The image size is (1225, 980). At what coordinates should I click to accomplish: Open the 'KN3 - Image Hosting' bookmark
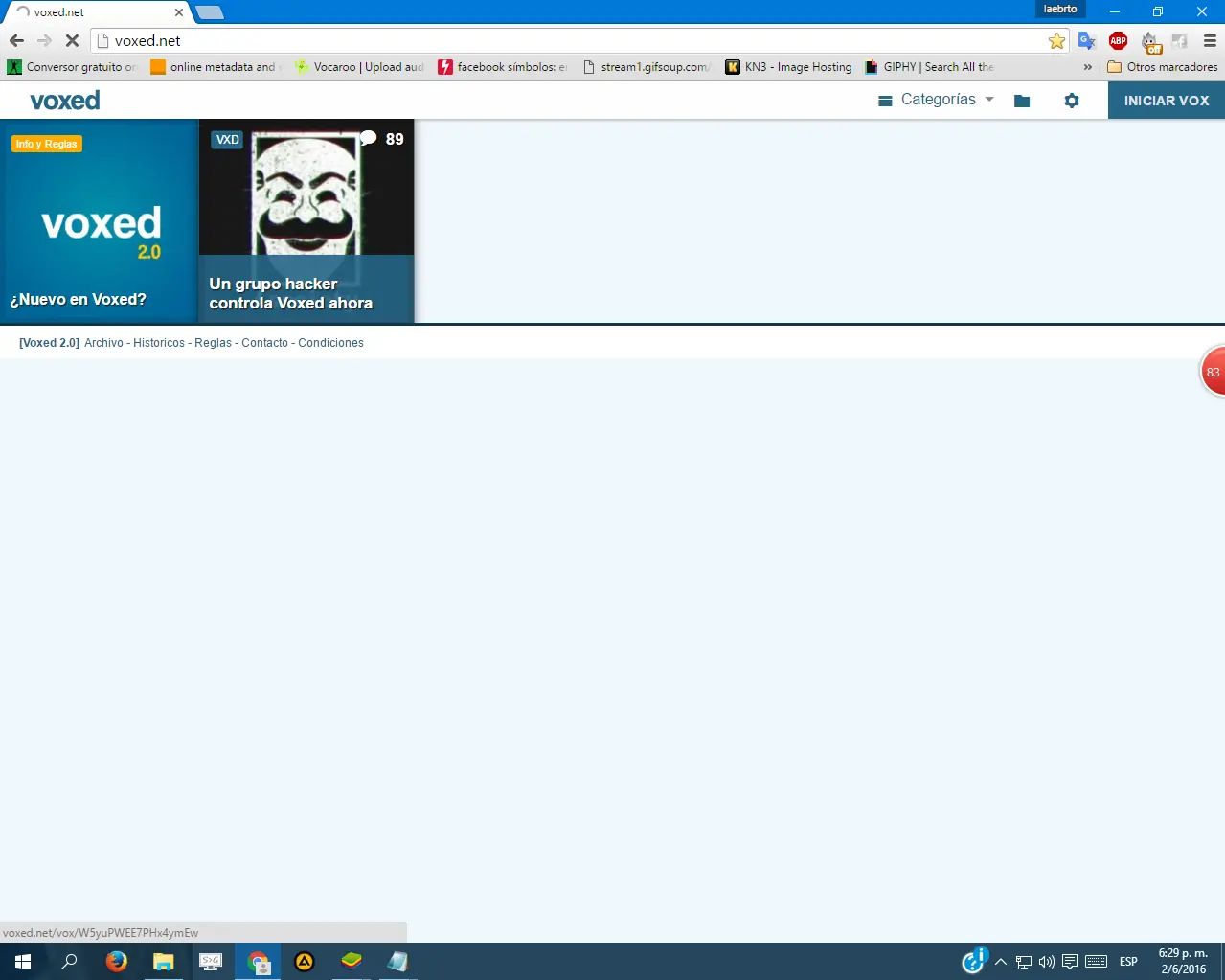tap(789, 67)
